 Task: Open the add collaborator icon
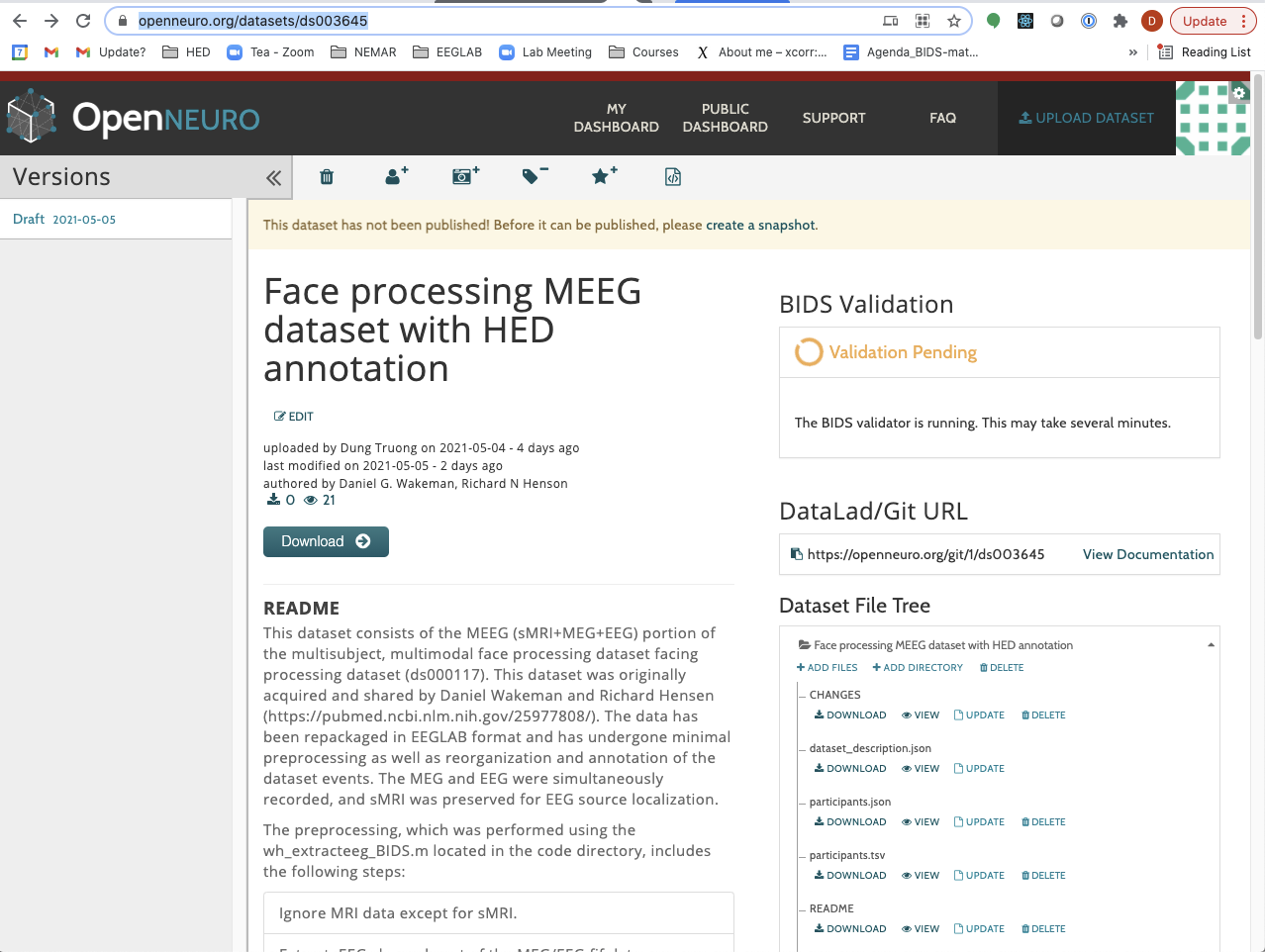(395, 176)
